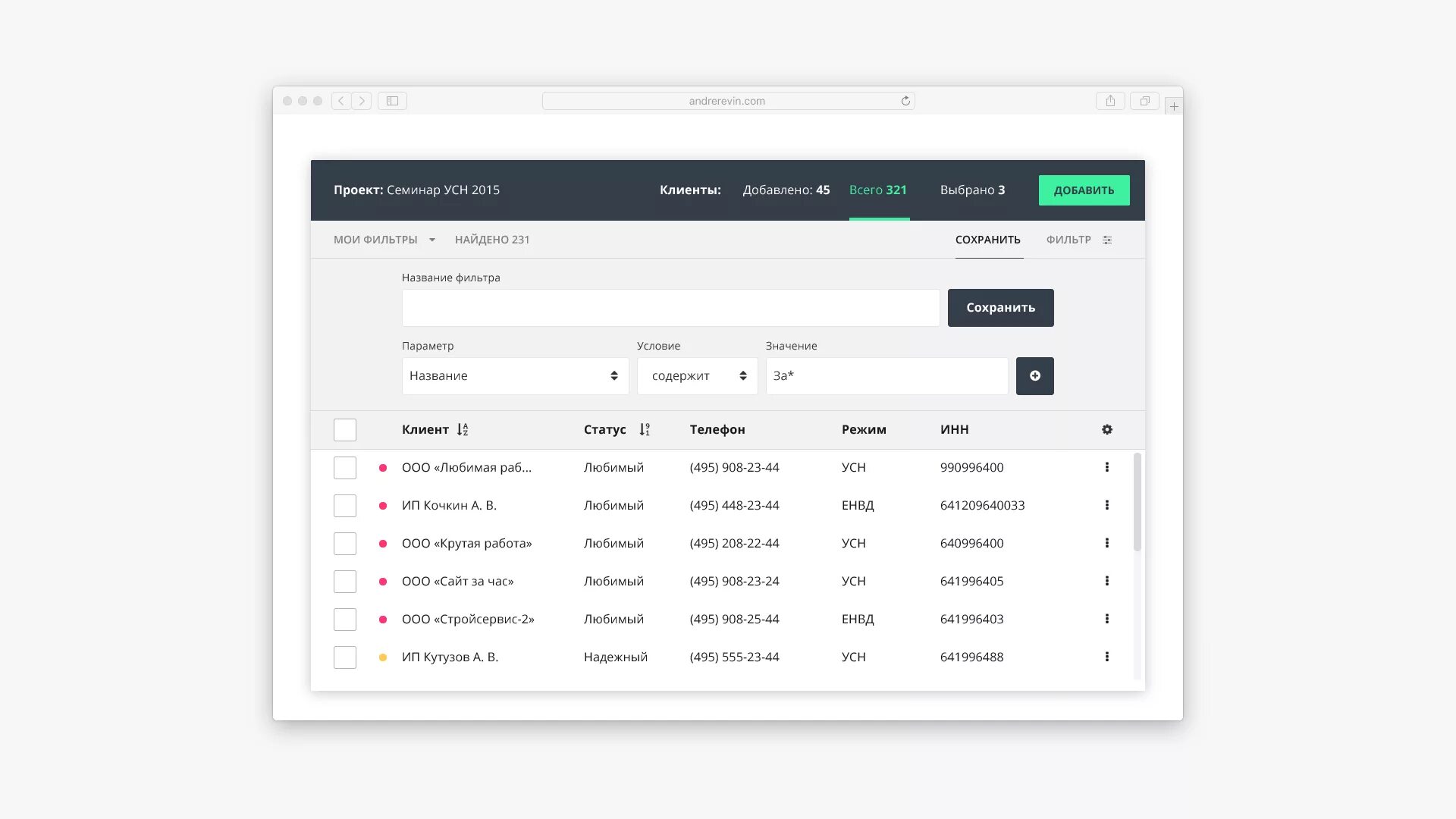The height and width of the screenshot is (819, 1456).
Task: Click the table vertical scrollbar thumb
Action: pos(1137,502)
